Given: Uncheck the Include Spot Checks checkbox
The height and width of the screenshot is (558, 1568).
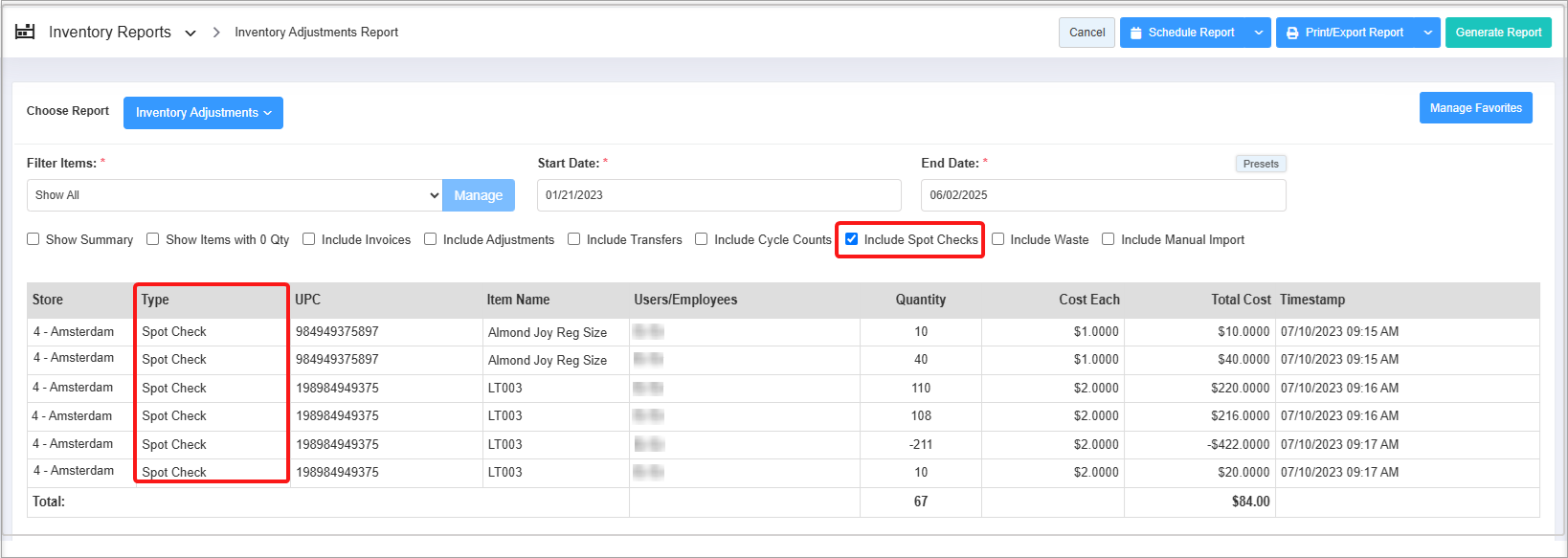Looking at the screenshot, I should (852, 239).
